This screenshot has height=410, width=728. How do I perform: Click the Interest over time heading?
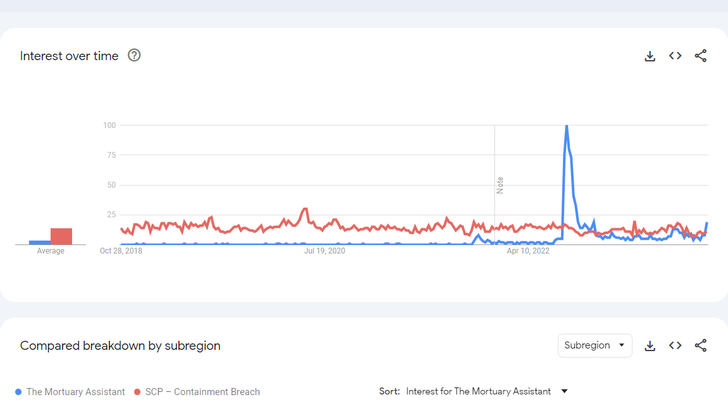tap(69, 56)
